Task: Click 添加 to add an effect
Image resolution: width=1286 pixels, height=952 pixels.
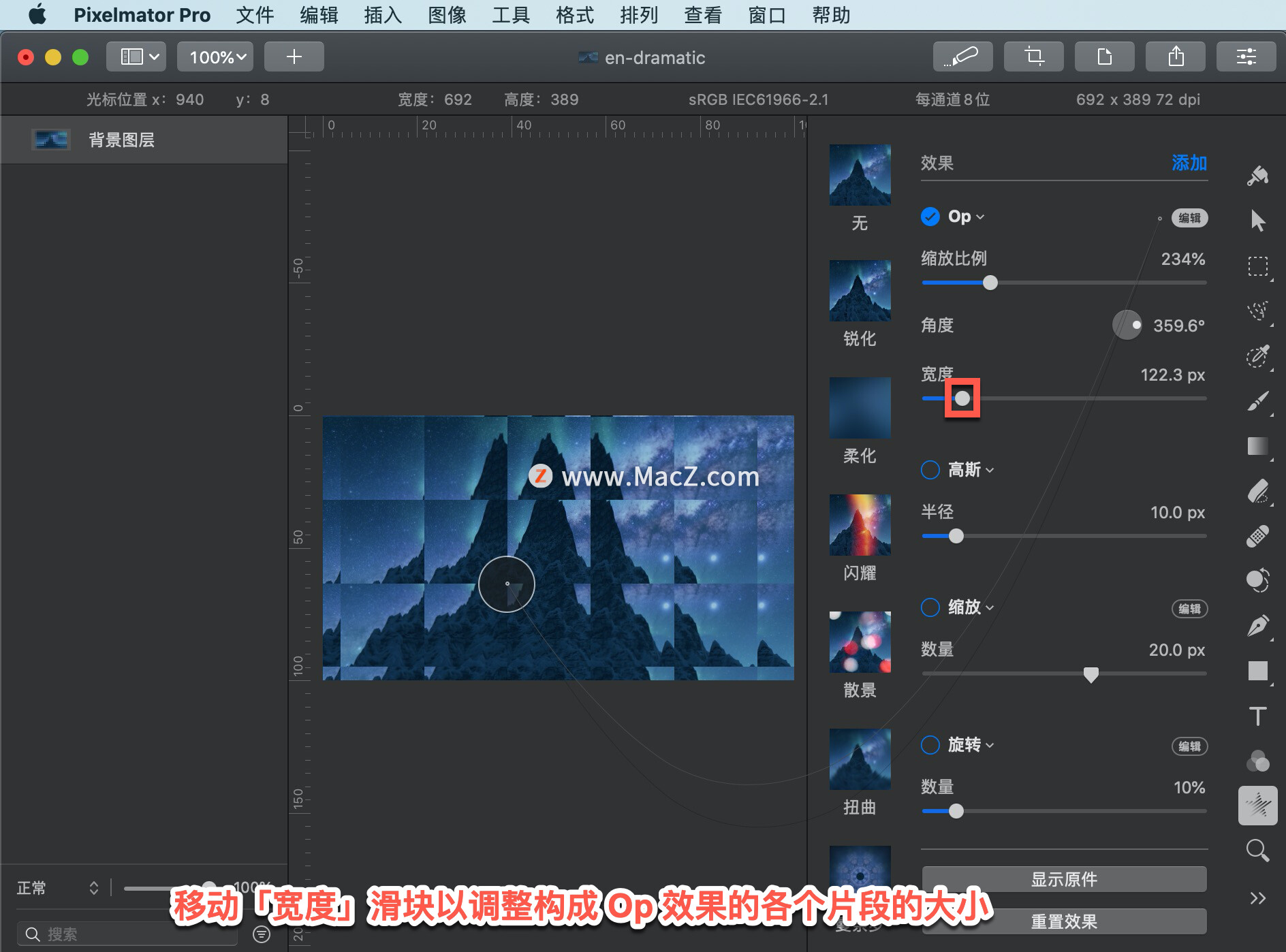Action: 1189,163
